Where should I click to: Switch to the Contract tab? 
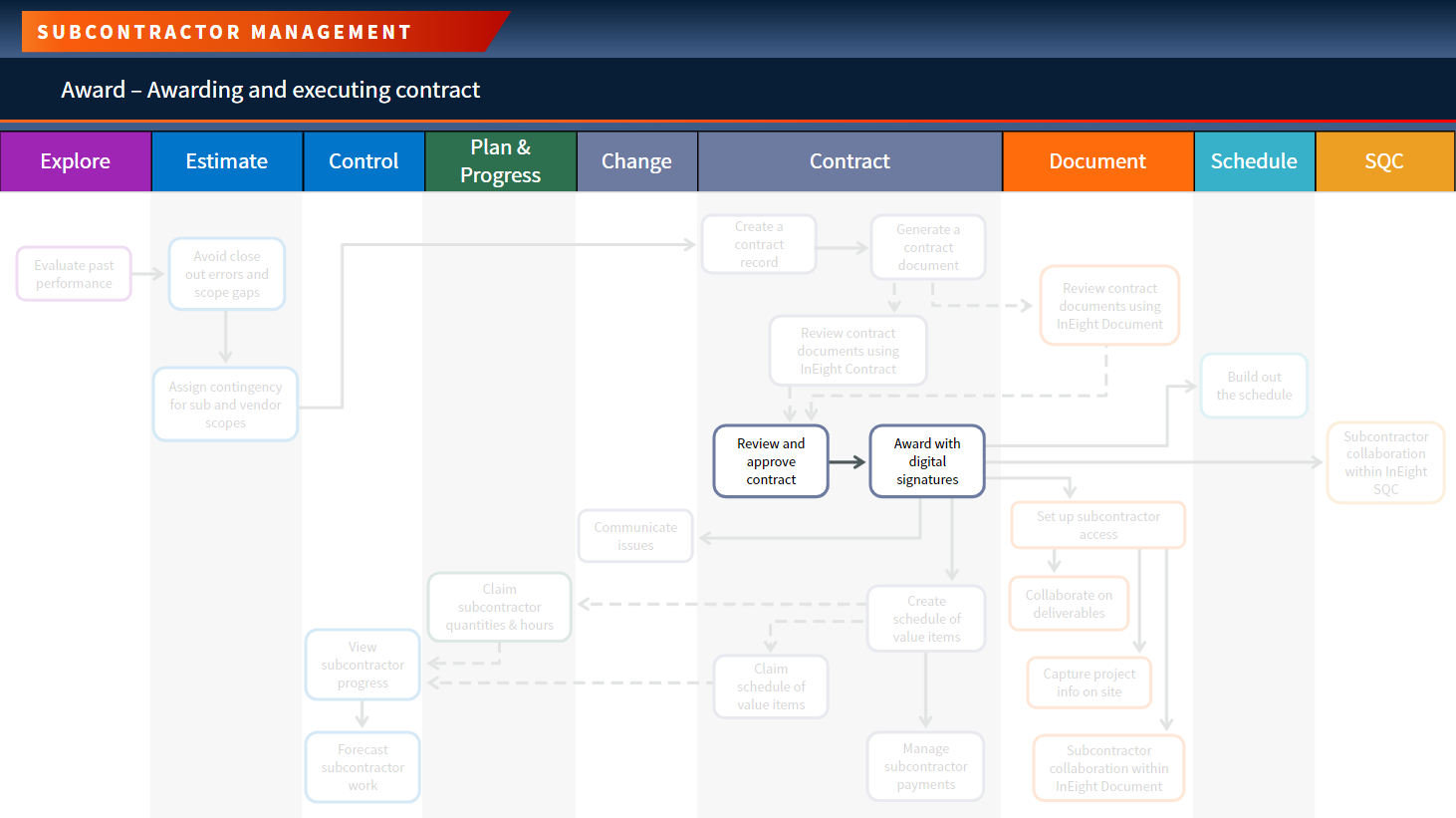tap(850, 161)
